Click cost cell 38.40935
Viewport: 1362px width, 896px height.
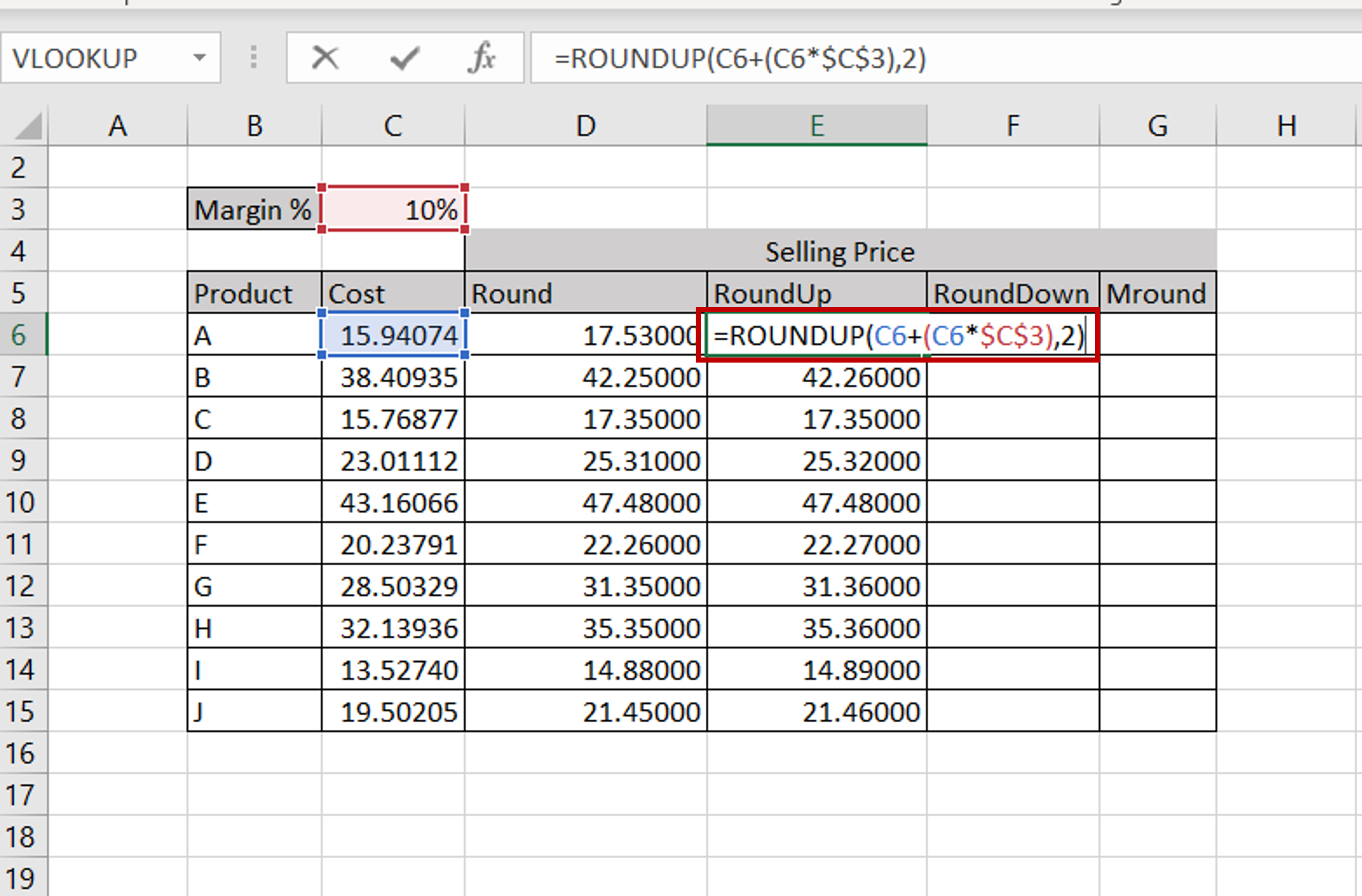(x=392, y=376)
